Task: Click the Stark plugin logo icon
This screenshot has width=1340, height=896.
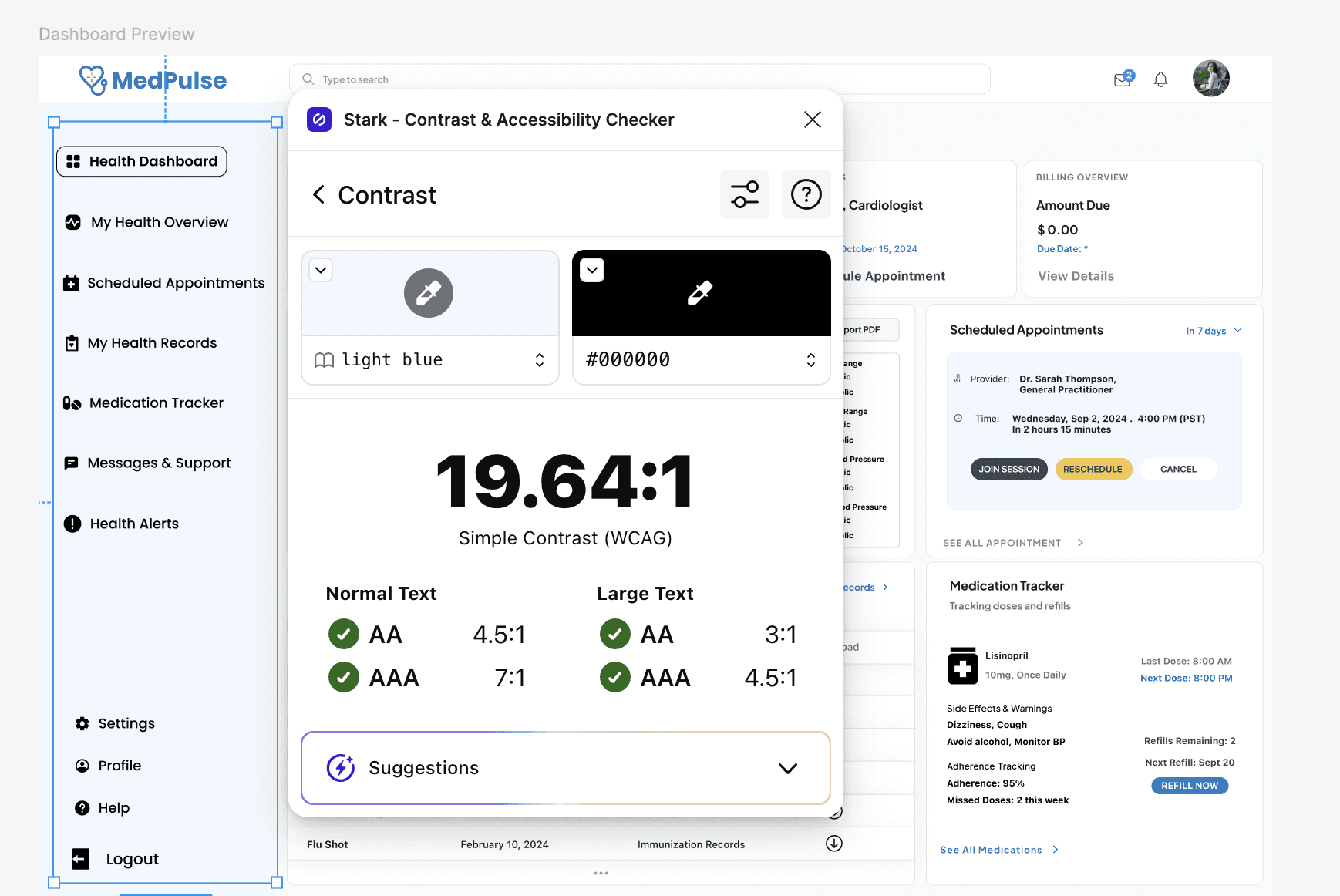Action: click(319, 120)
